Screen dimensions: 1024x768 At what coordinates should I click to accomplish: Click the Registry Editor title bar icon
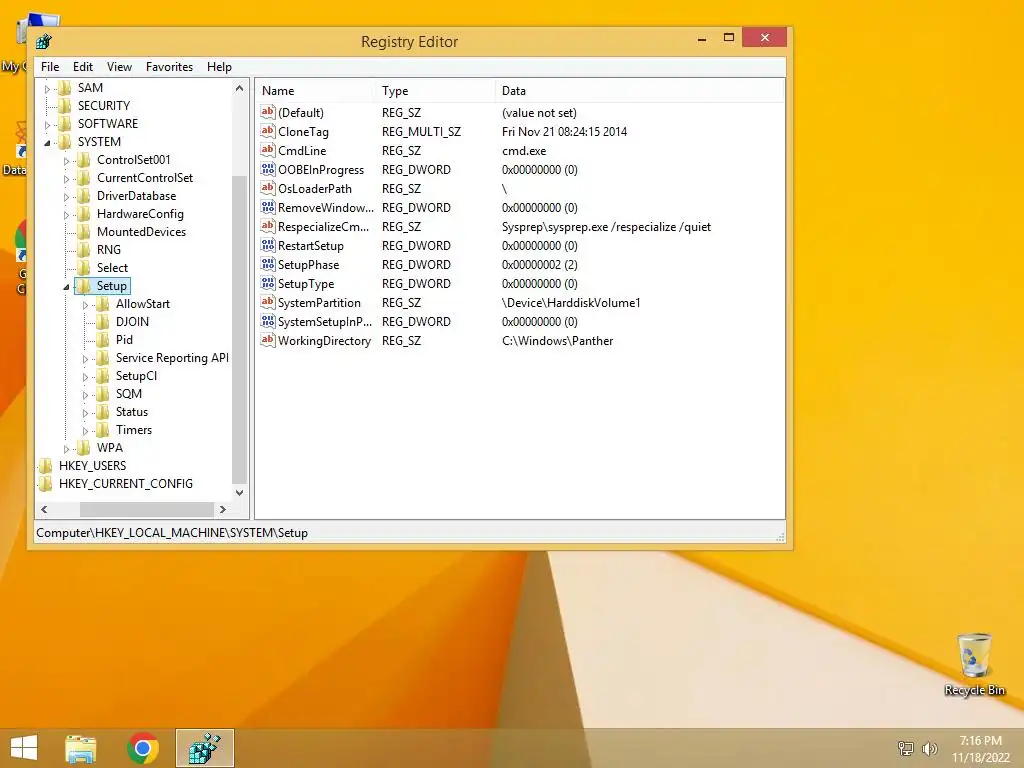pyautogui.click(x=44, y=42)
